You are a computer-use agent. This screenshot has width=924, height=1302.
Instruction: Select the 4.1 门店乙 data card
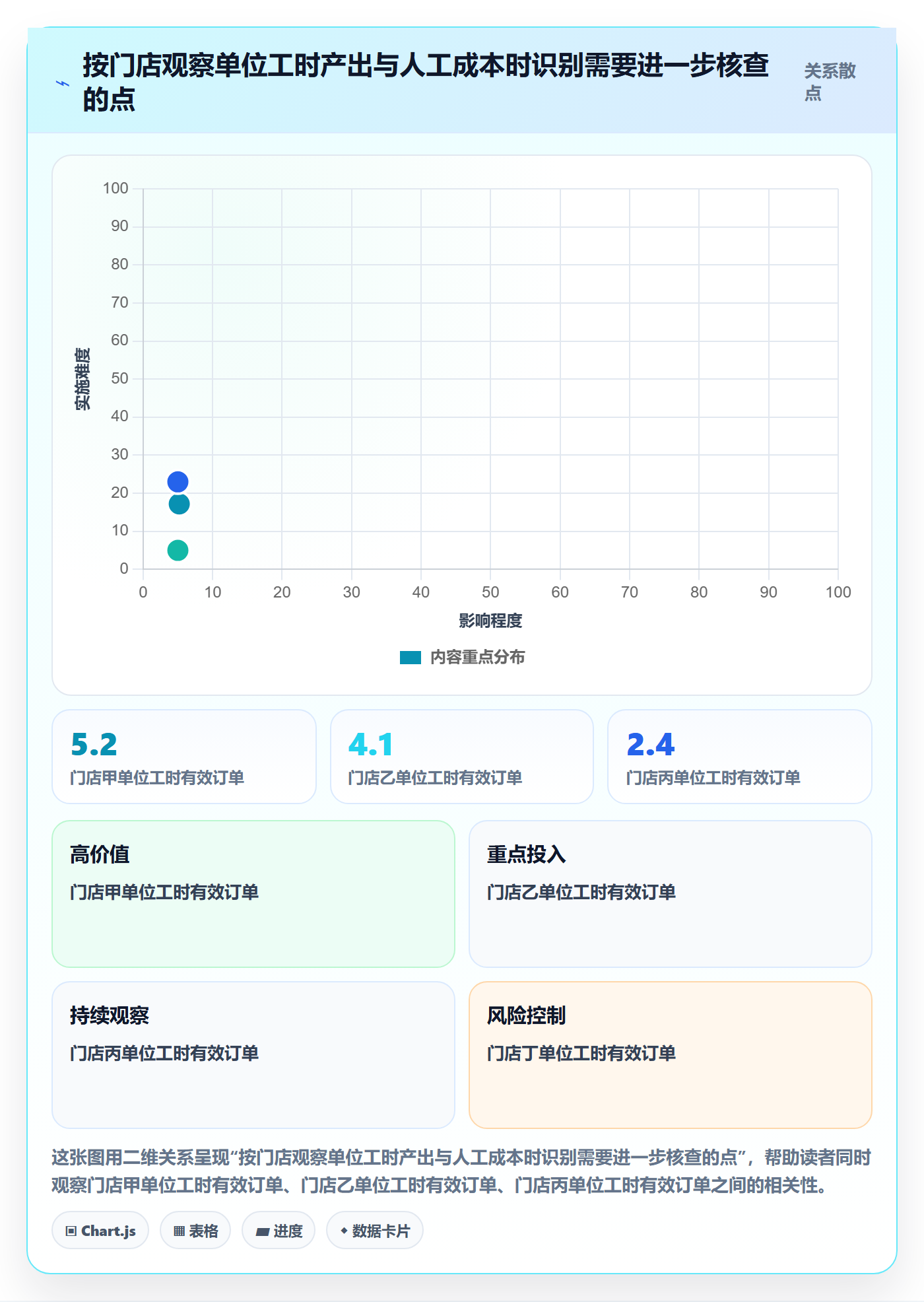(462, 757)
